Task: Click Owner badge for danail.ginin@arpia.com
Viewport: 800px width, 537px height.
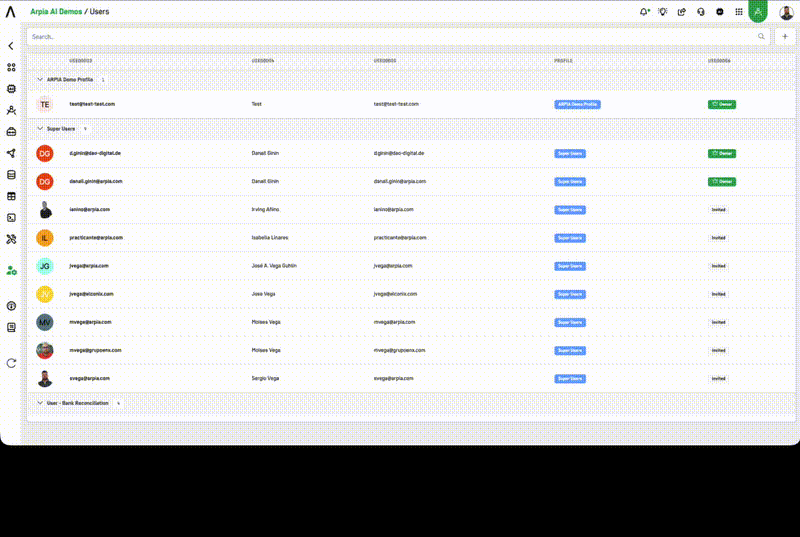Action: point(721,182)
